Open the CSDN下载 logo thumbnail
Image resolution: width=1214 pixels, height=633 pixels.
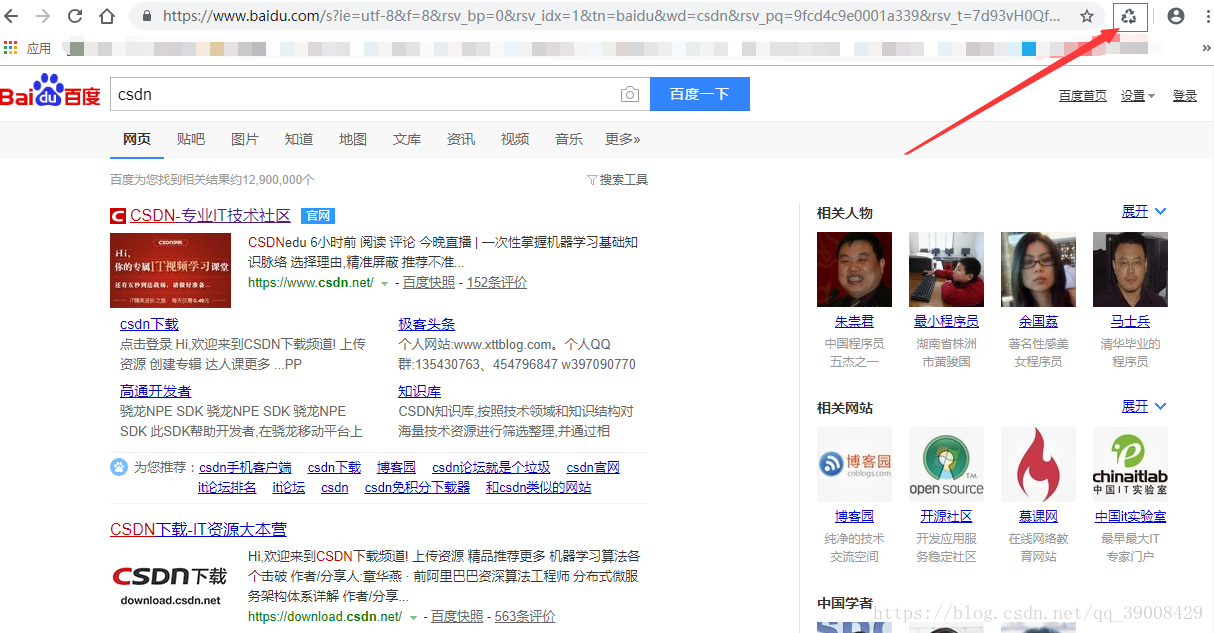pos(170,585)
